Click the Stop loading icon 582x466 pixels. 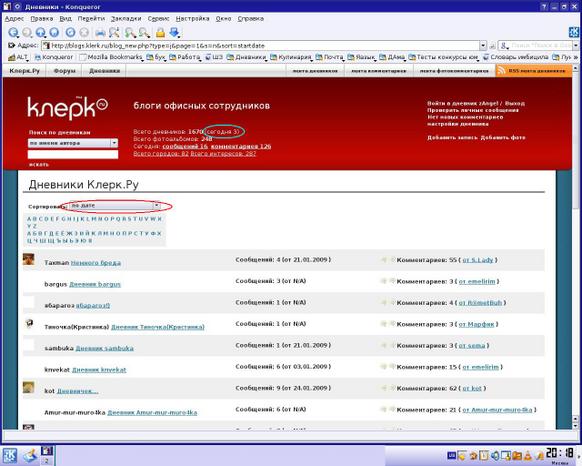click(84, 33)
